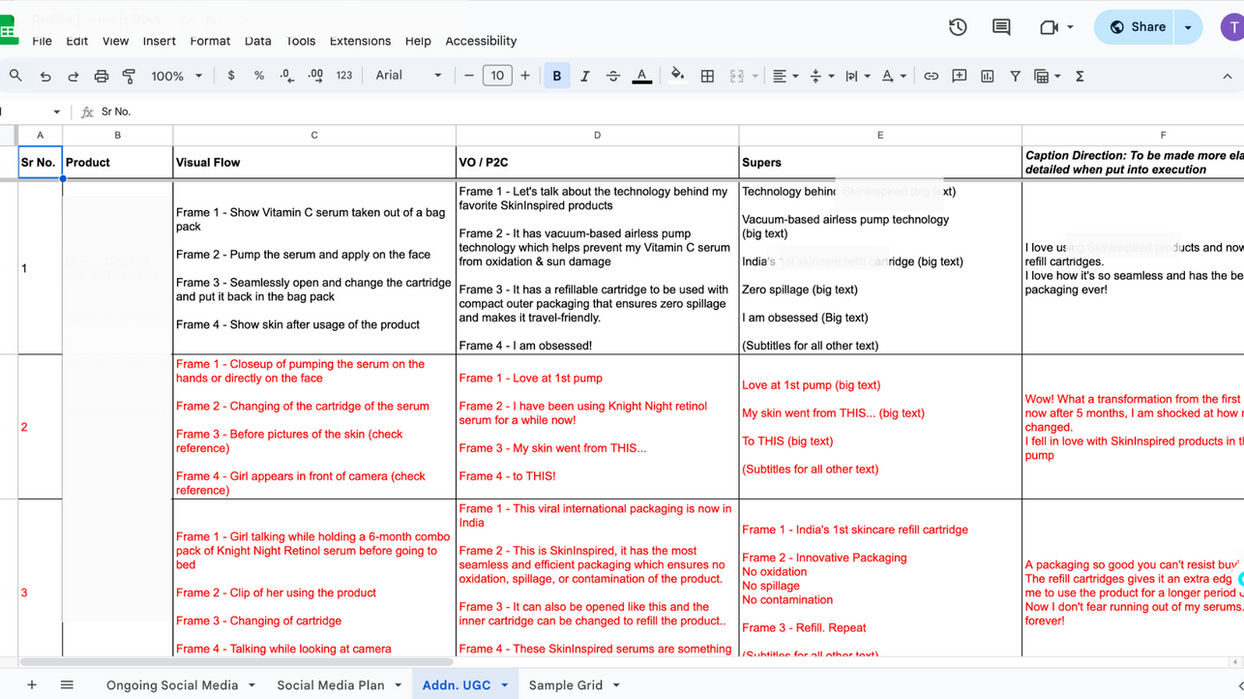Insert a chart
This screenshot has height=699, width=1244.
987,76
